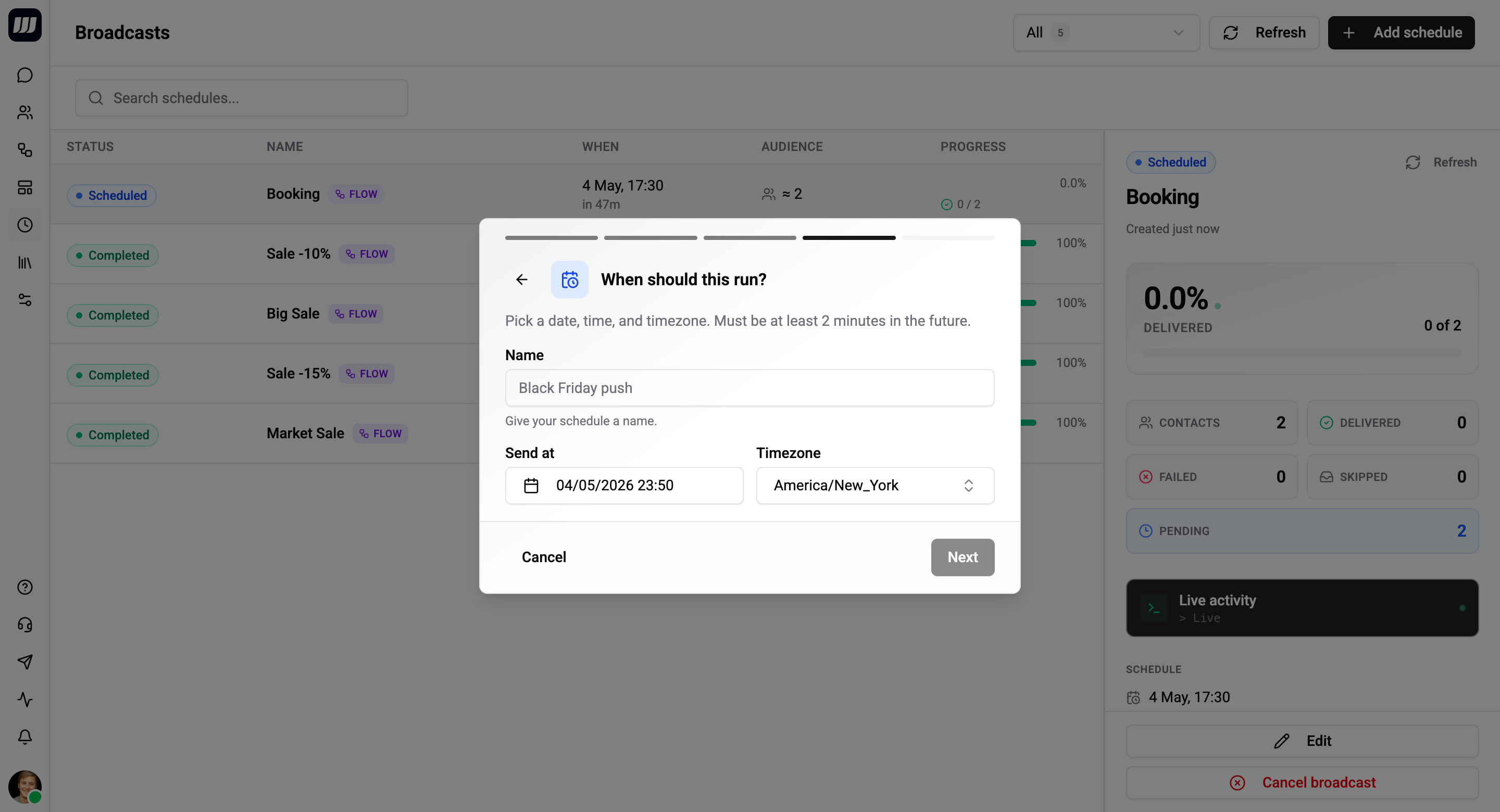Click the delivered progress bar in Booking panel
The height and width of the screenshot is (812, 1500).
pyautogui.click(x=1302, y=353)
